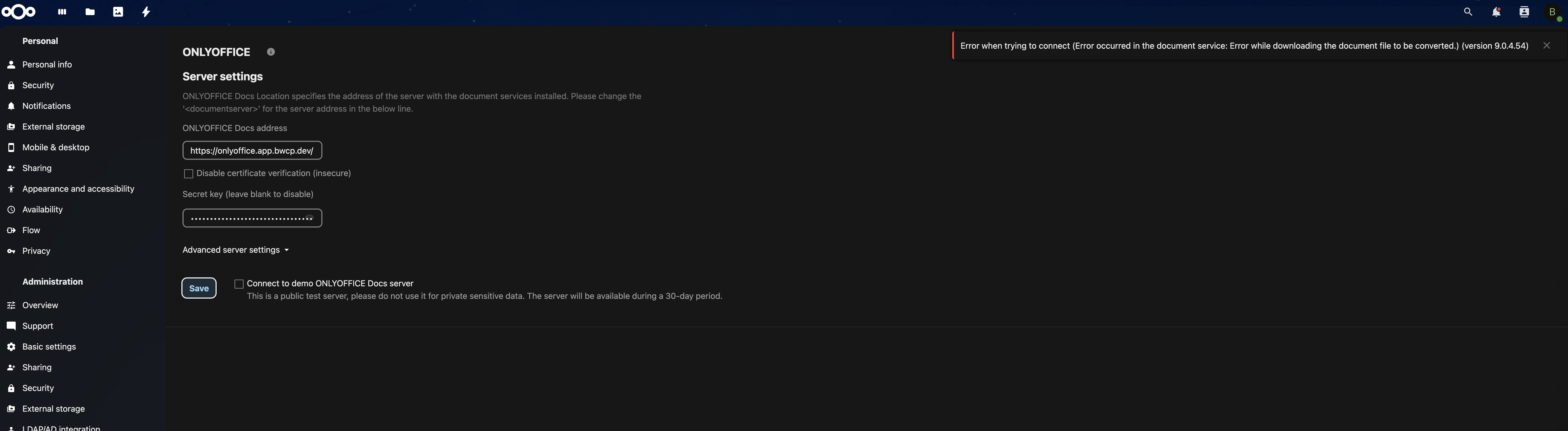Click the Server settings heading
Screen dimensions: 1568x431
click(223, 77)
